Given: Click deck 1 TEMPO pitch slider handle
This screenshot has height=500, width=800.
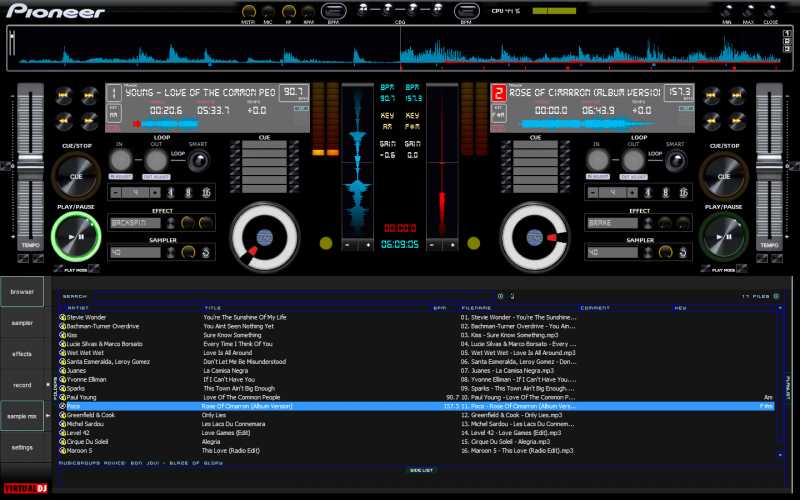Looking at the screenshot, I should coord(31,166).
